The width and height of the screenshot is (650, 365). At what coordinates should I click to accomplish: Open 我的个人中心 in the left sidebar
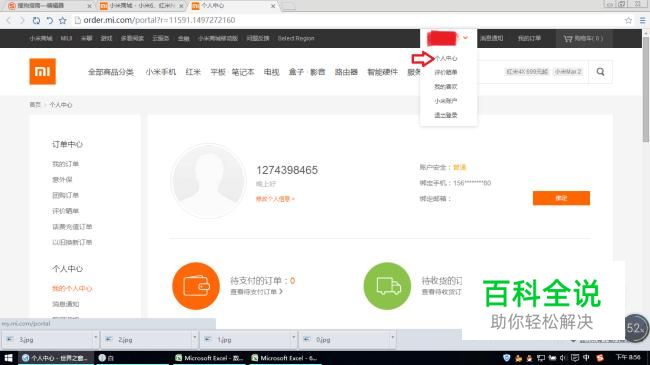(72, 288)
